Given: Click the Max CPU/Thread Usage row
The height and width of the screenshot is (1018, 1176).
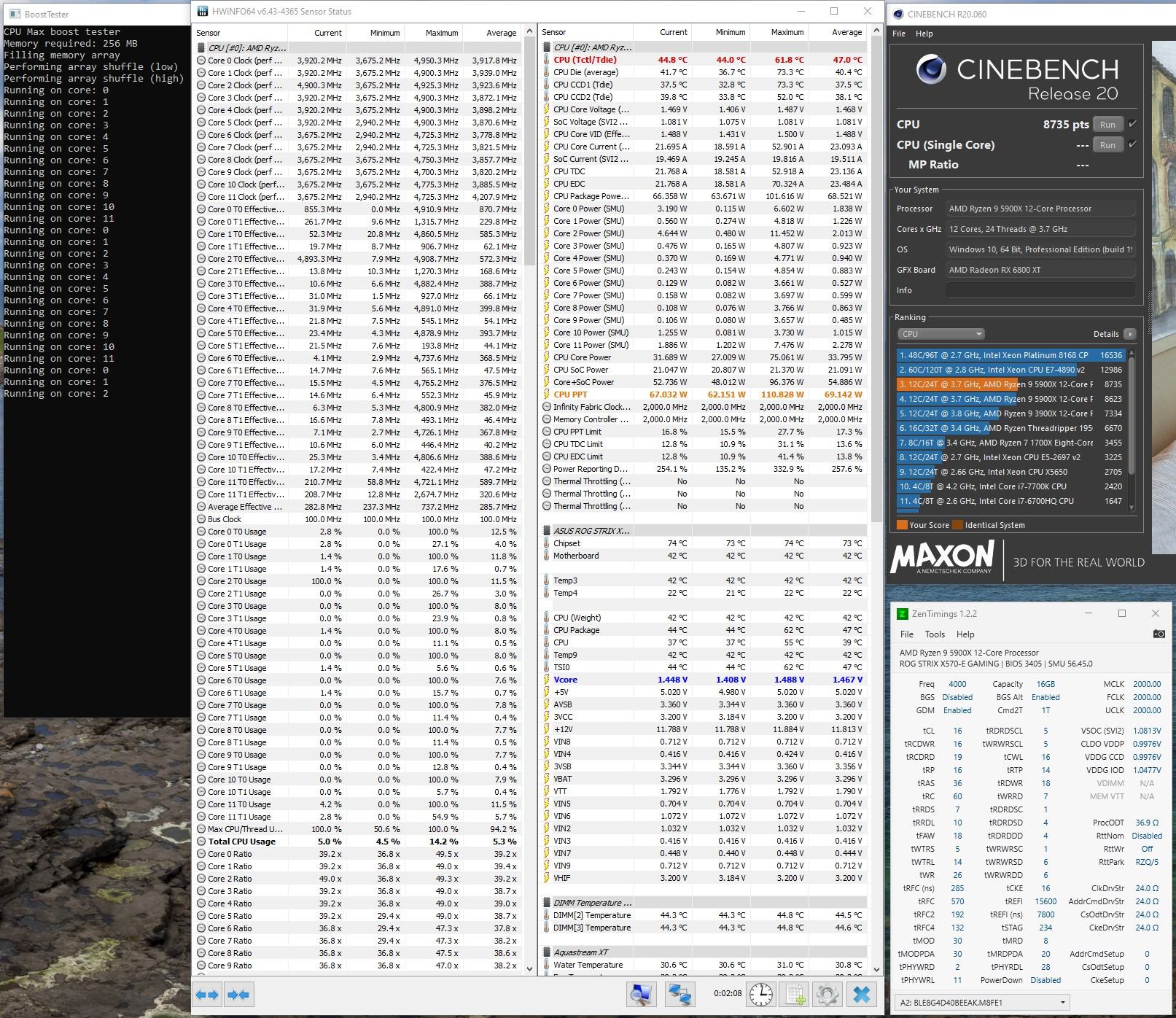Looking at the screenshot, I should (x=358, y=829).
